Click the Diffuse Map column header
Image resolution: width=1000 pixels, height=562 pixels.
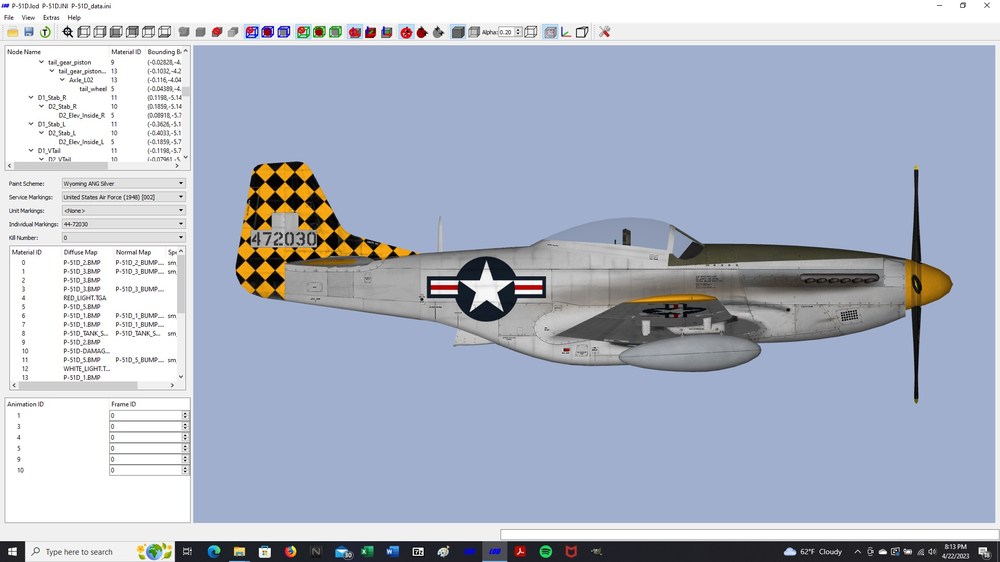(x=80, y=252)
